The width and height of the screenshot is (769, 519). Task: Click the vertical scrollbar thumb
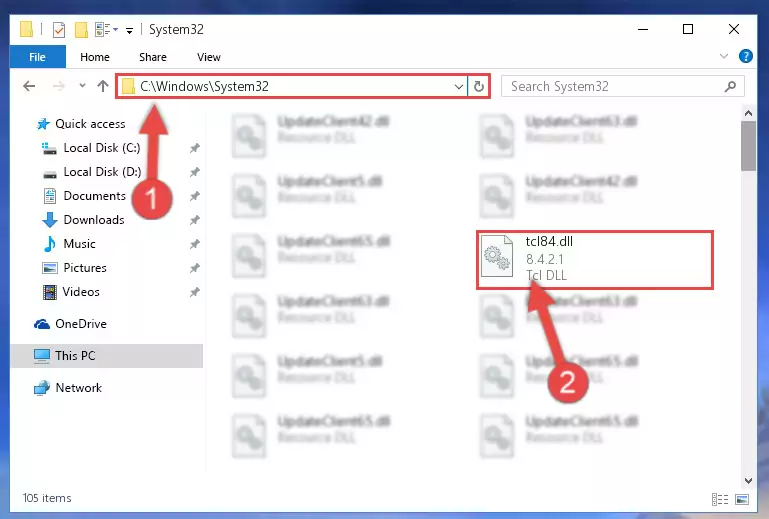click(x=748, y=146)
